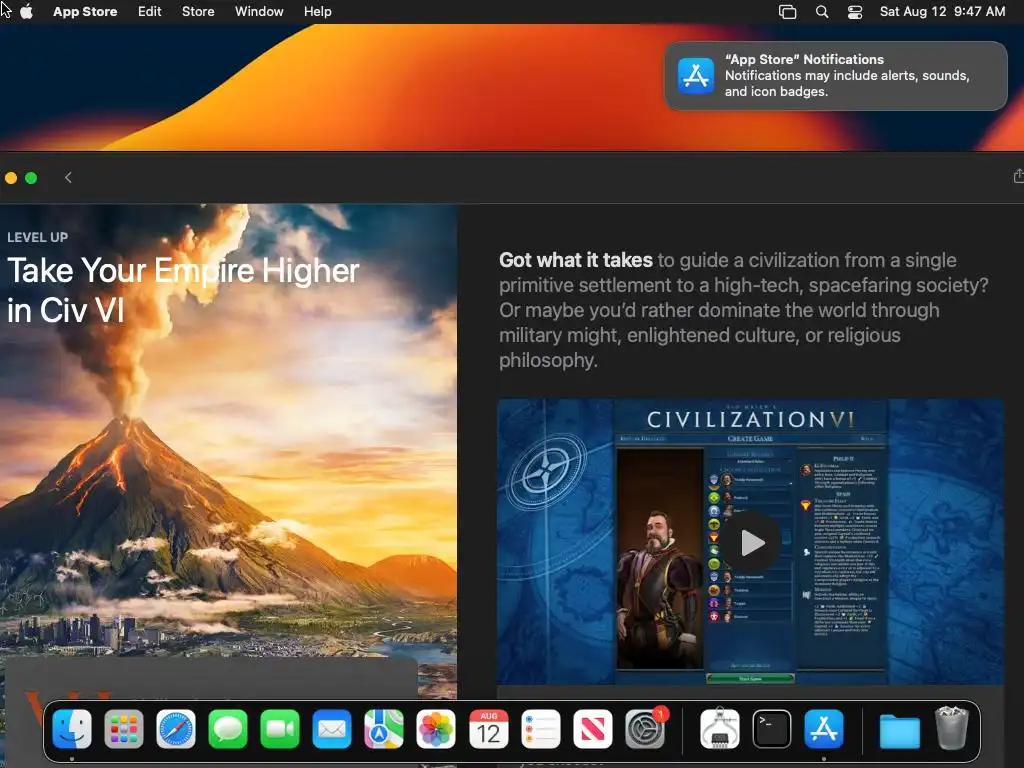Open System Information chip icon in Dock
This screenshot has width=1024, height=768.
coord(720,729)
